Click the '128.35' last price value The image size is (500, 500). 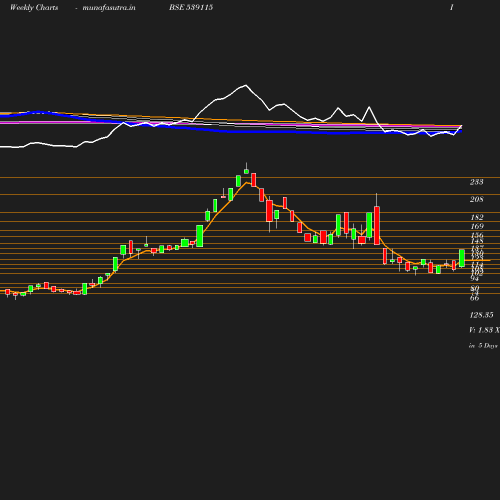(481, 315)
